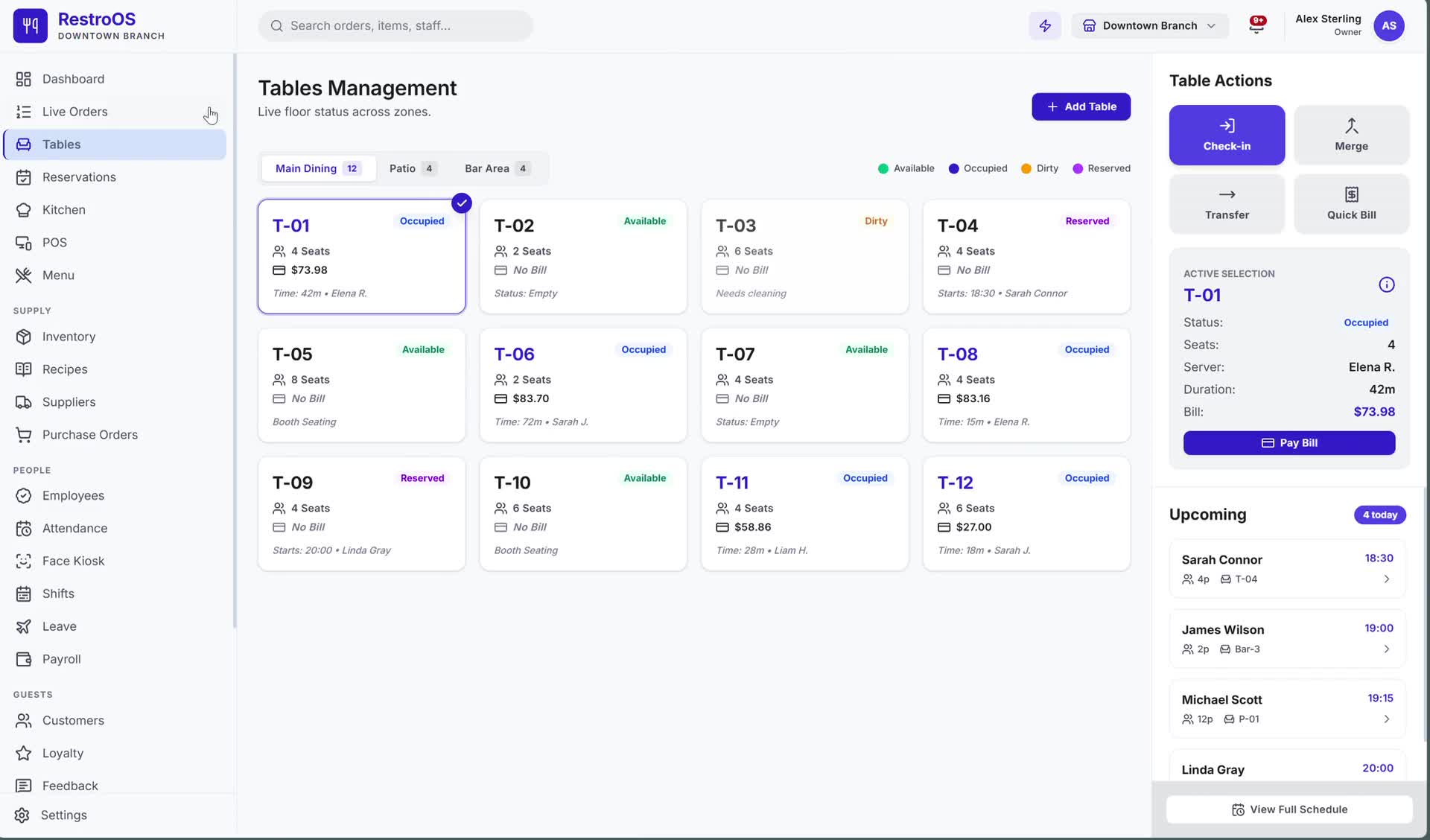
Task: Click the RestroOS fork-and-knife logo
Action: [31, 25]
